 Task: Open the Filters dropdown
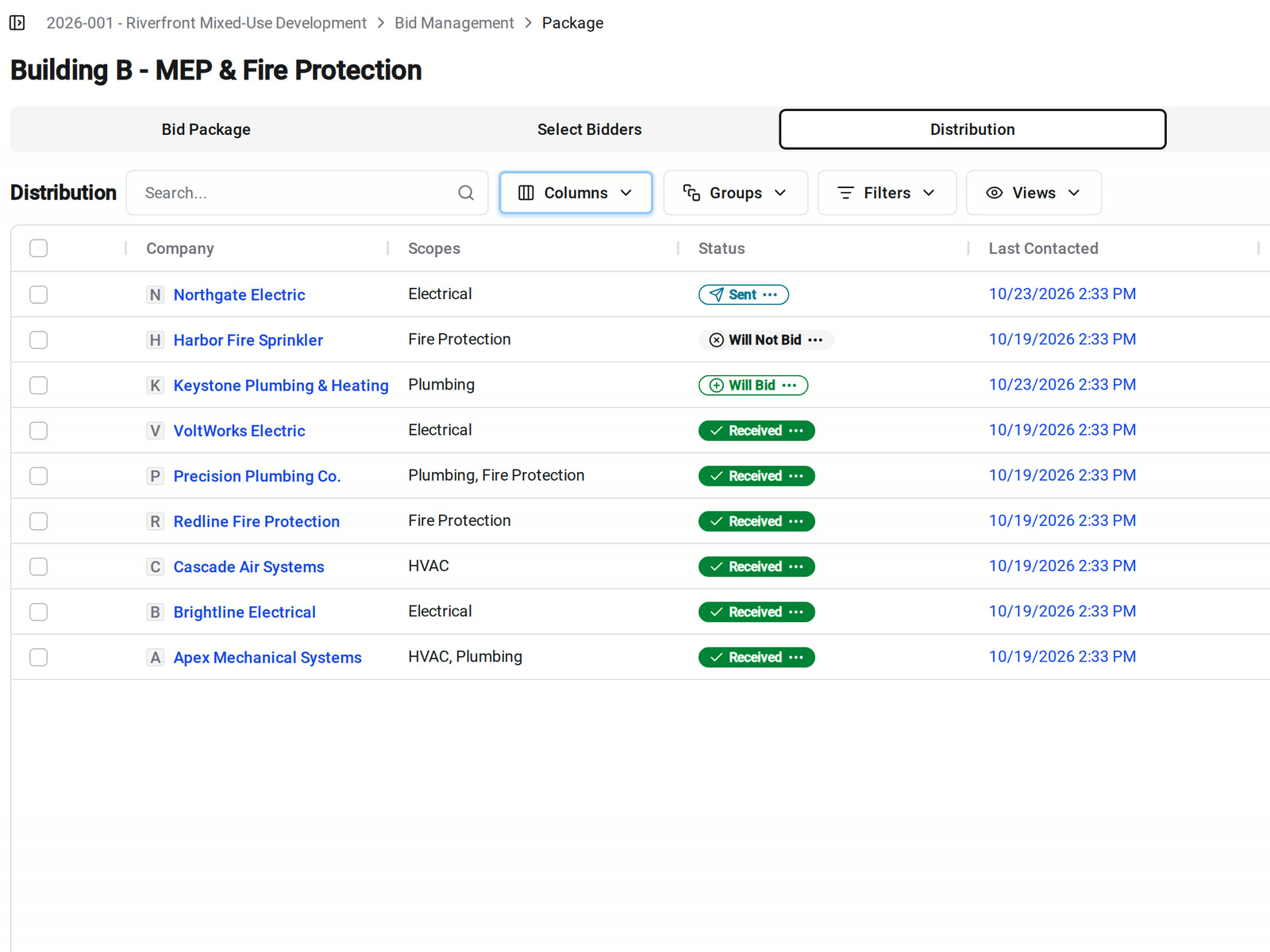click(887, 193)
